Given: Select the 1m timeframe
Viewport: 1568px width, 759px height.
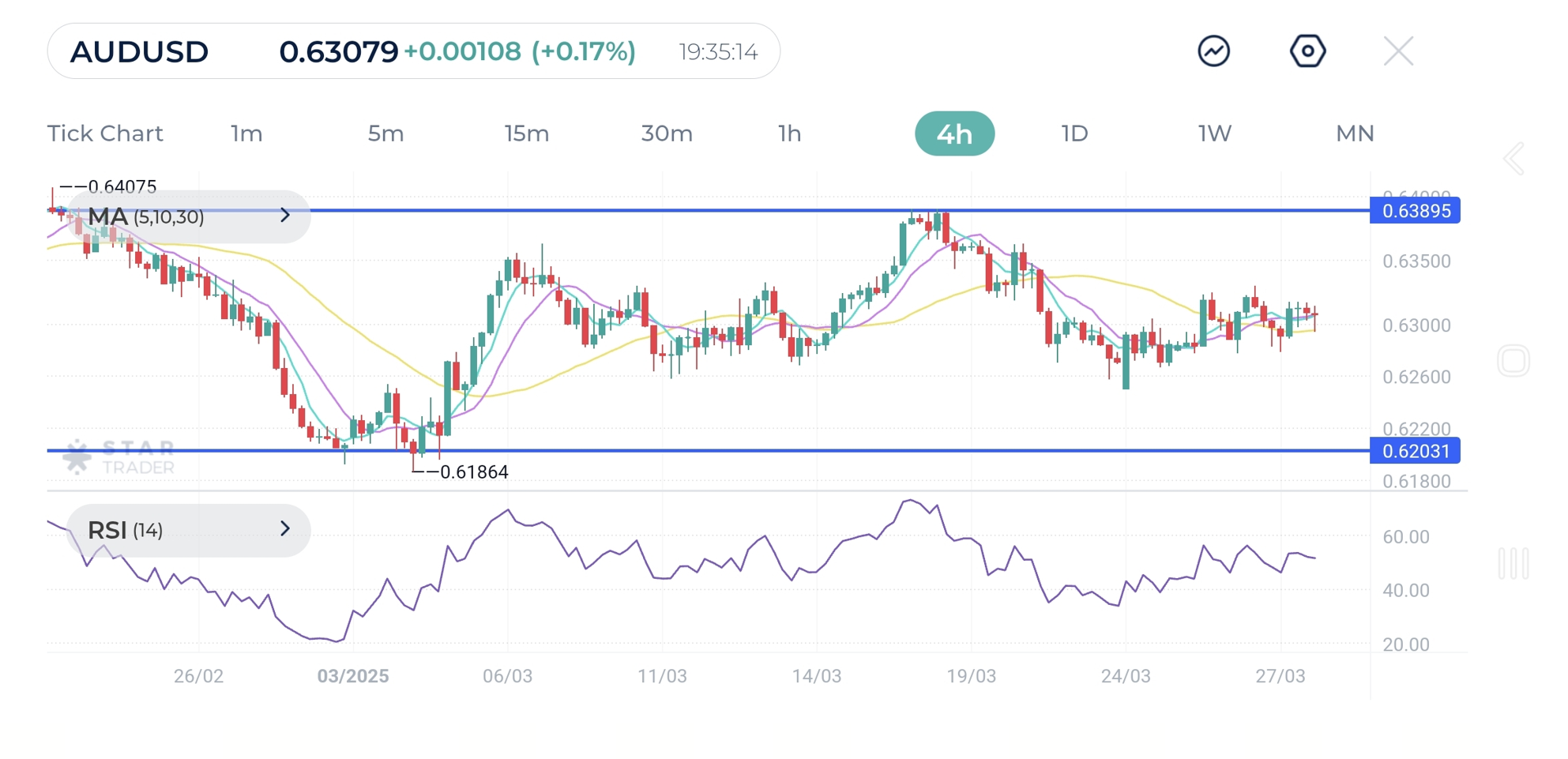Looking at the screenshot, I should coord(246,133).
